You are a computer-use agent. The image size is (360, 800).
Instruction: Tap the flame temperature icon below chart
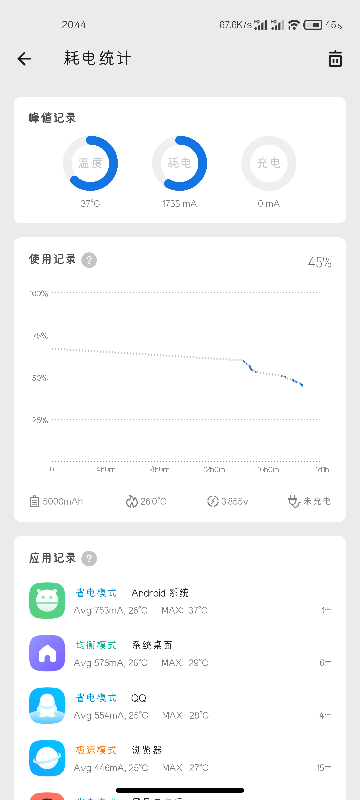(x=132, y=502)
